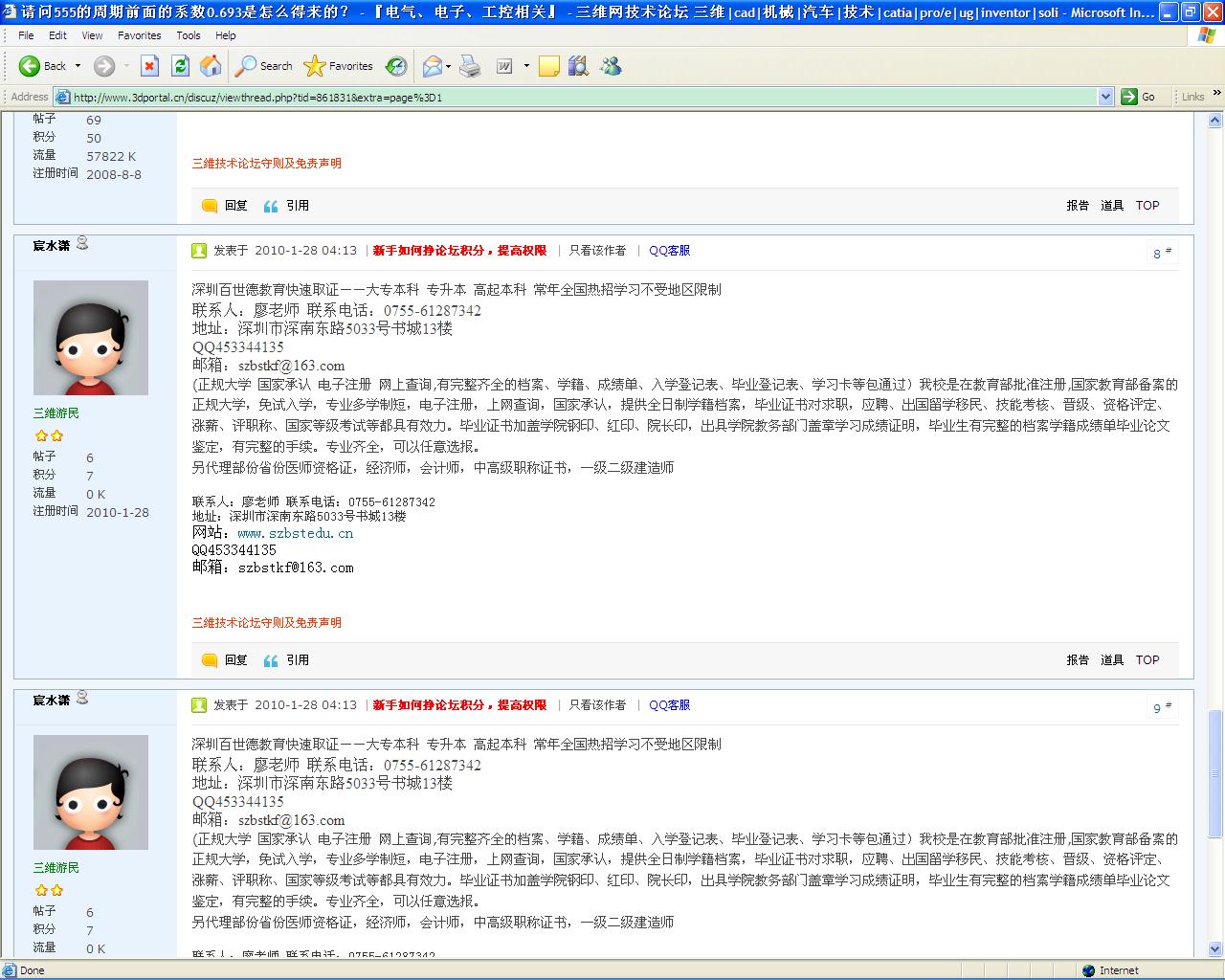The width and height of the screenshot is (1225, 980).
Task: Expand the address bar URL dropdown
Action: (1105, 97)
